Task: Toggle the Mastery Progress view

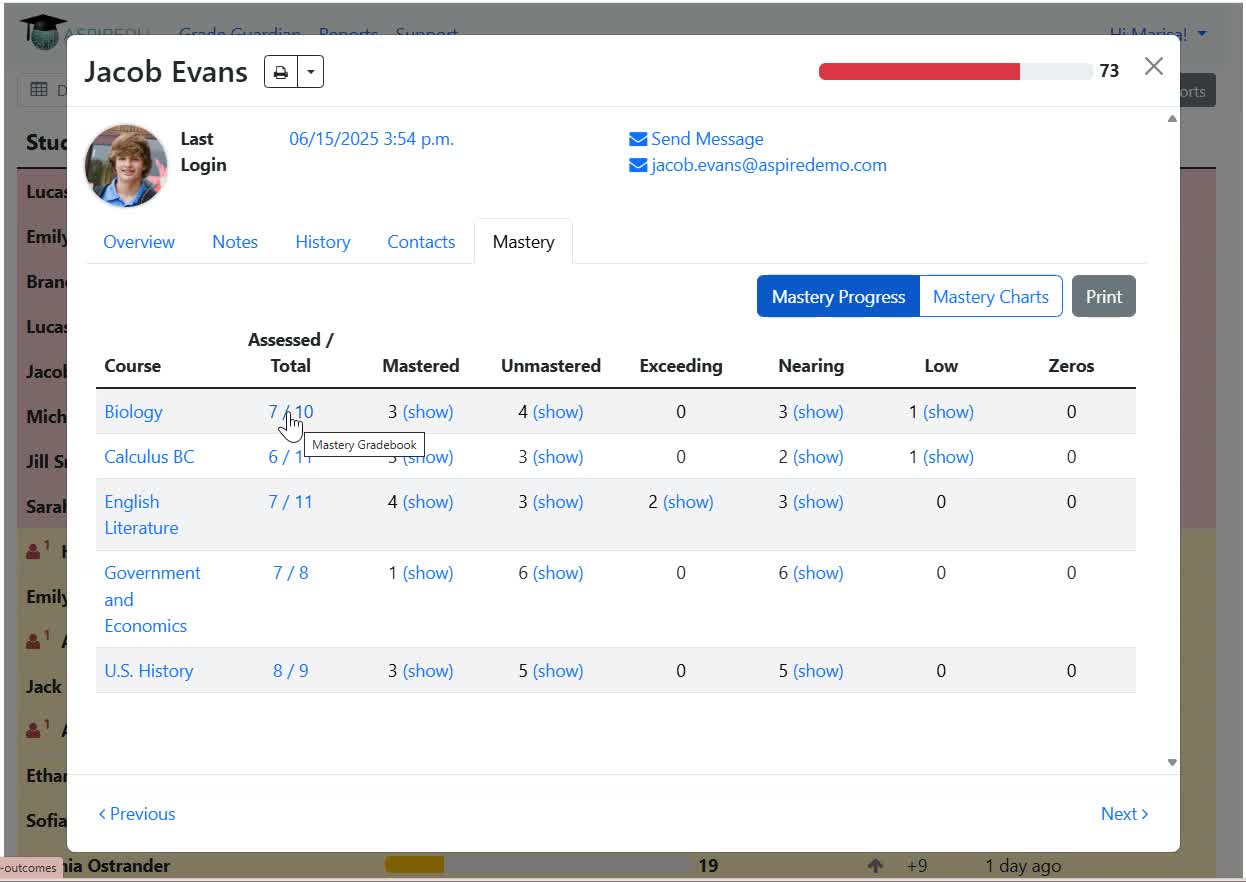Action: pyautogui.click(x=838, y=297)
